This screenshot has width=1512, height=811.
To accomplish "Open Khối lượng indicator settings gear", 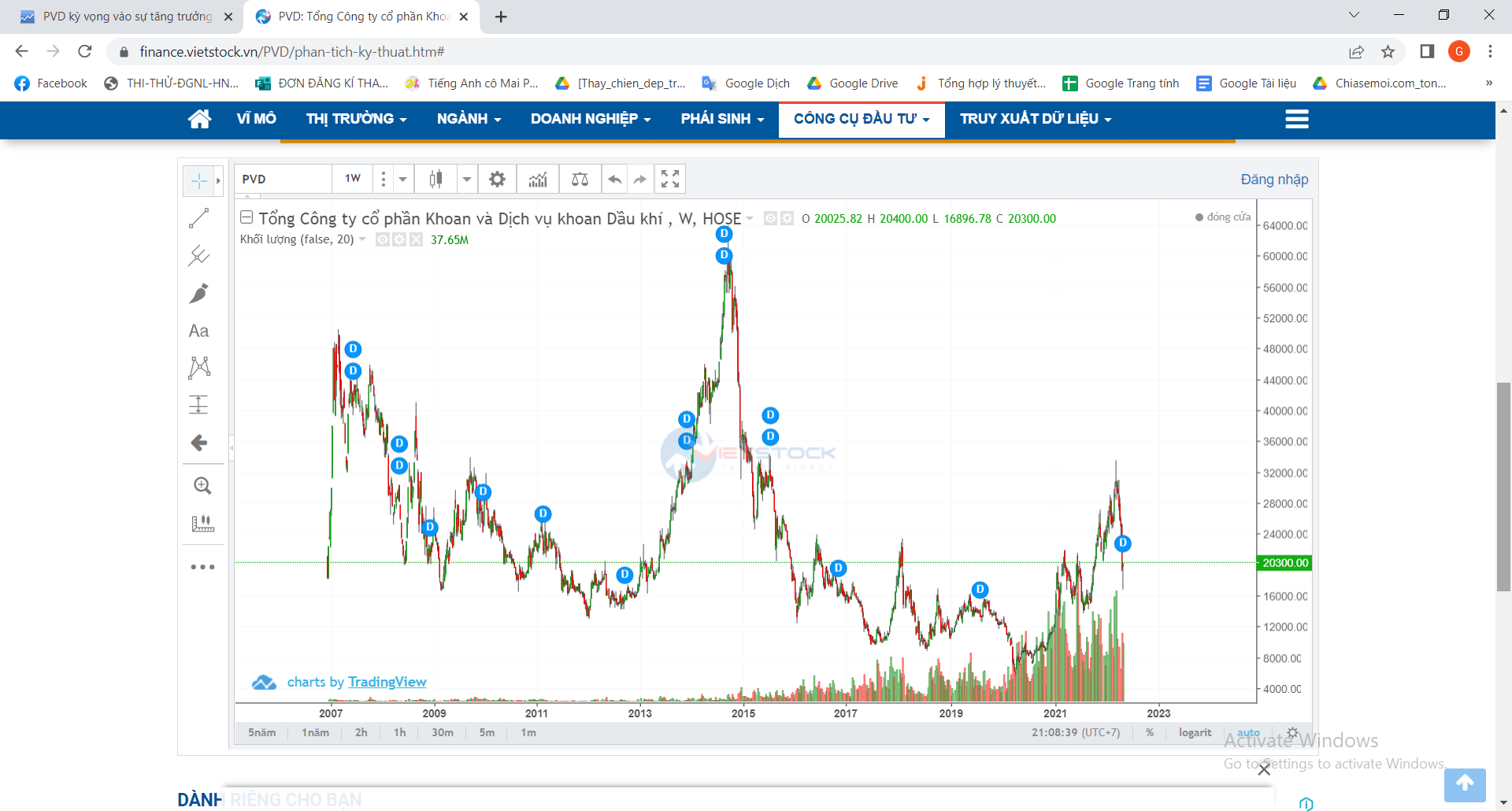I will pyautogui.click(x=399, y=239).
